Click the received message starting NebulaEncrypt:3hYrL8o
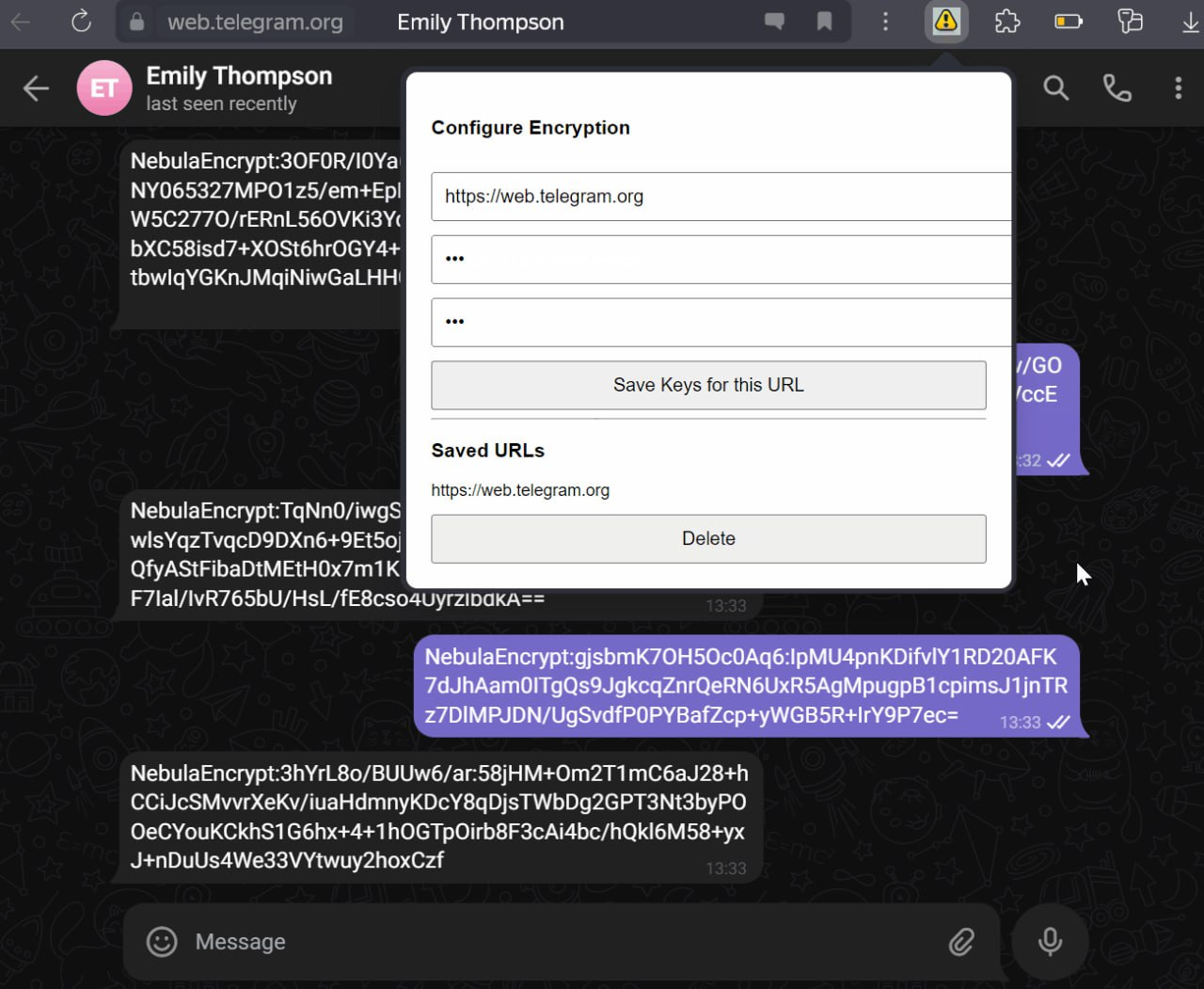Image resolution: width=1204 pixels, height=989 pixels. (x=439, y=817)
